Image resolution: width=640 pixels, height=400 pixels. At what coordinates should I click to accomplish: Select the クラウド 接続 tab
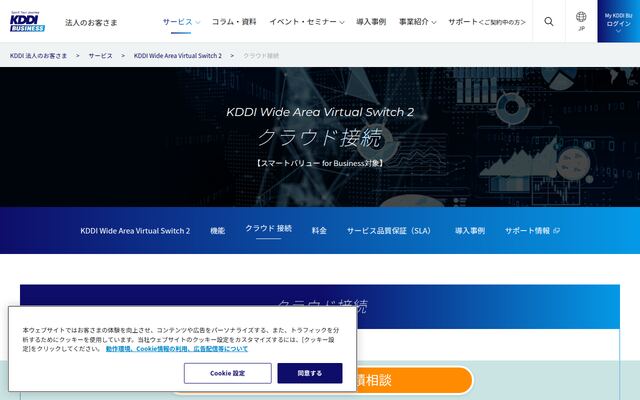(x=269, y=229)
